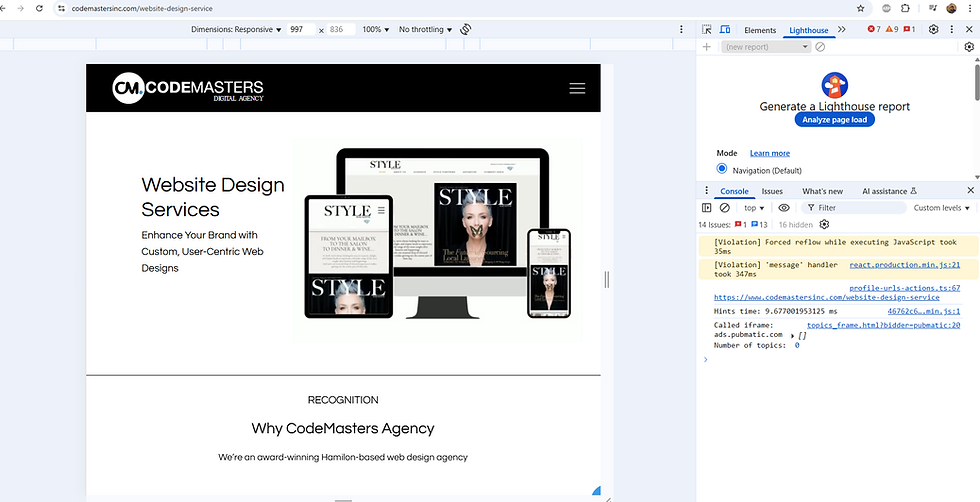Create live expression with the eye icon

784,208
